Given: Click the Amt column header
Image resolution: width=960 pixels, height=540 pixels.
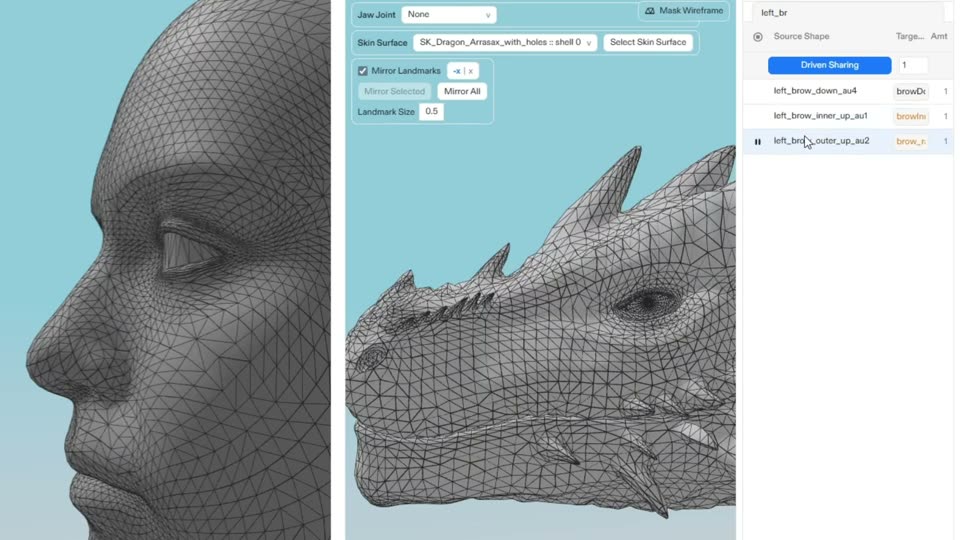Looking at the screenshot, I should pos(939,36).
